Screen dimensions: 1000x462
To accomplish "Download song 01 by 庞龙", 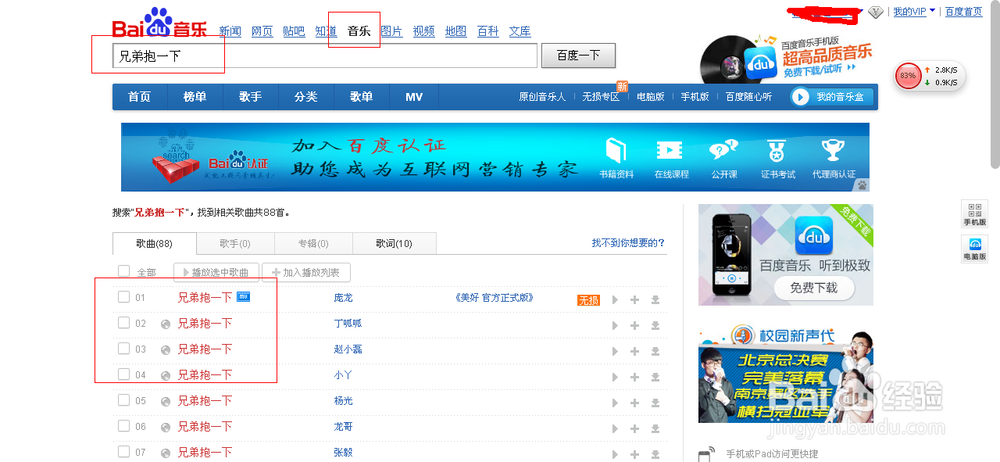I will point(654,300).
